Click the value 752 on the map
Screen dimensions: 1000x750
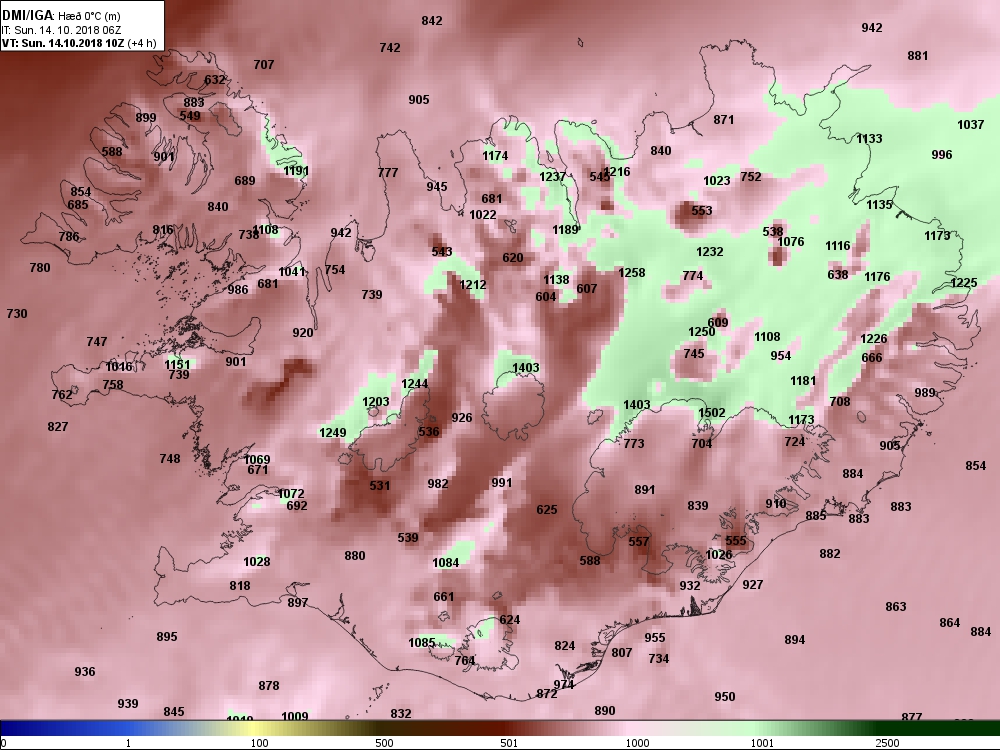tap(751, 177)
